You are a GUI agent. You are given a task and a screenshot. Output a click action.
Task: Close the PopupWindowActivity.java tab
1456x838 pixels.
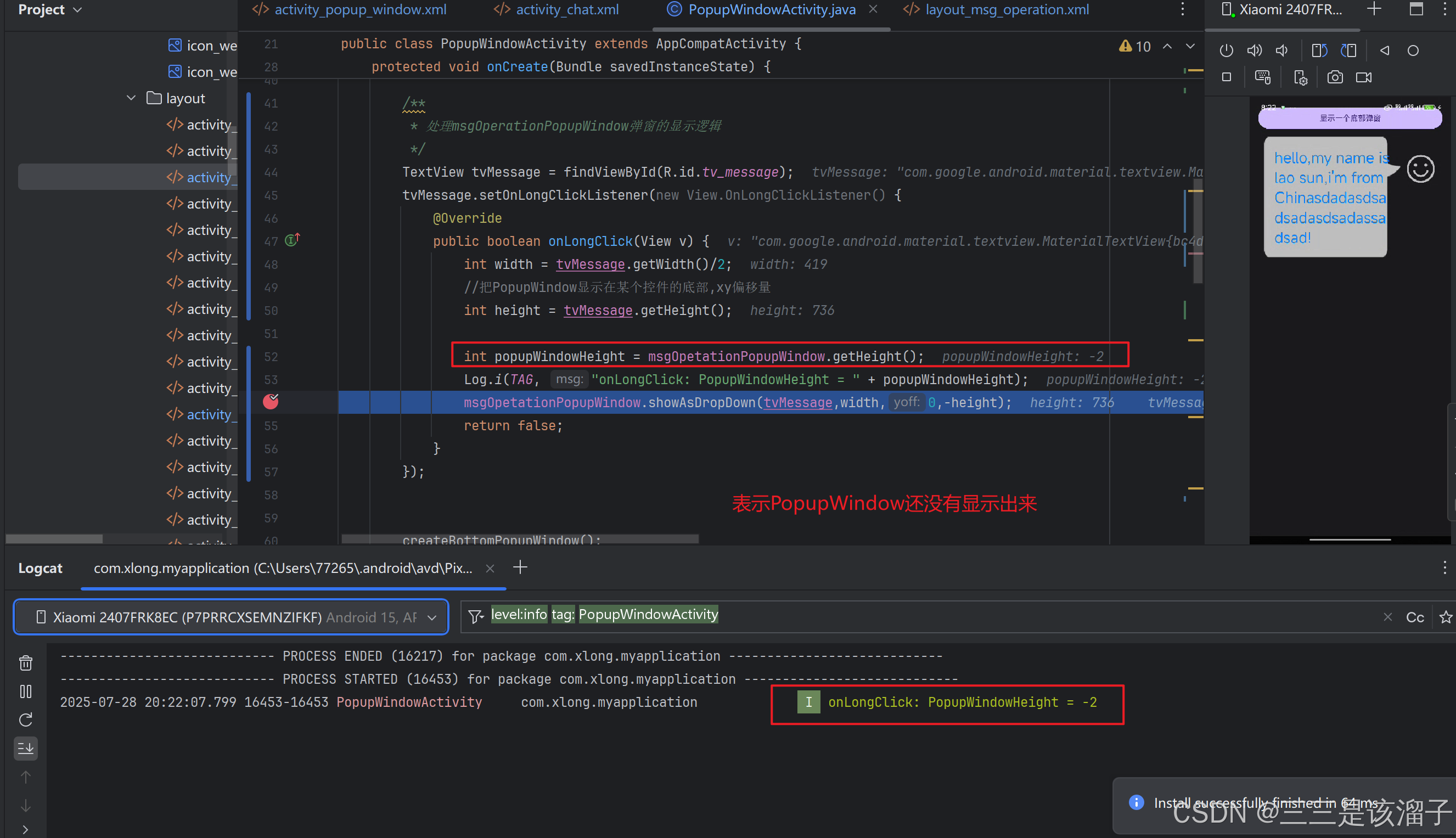[x=873, y=9]
